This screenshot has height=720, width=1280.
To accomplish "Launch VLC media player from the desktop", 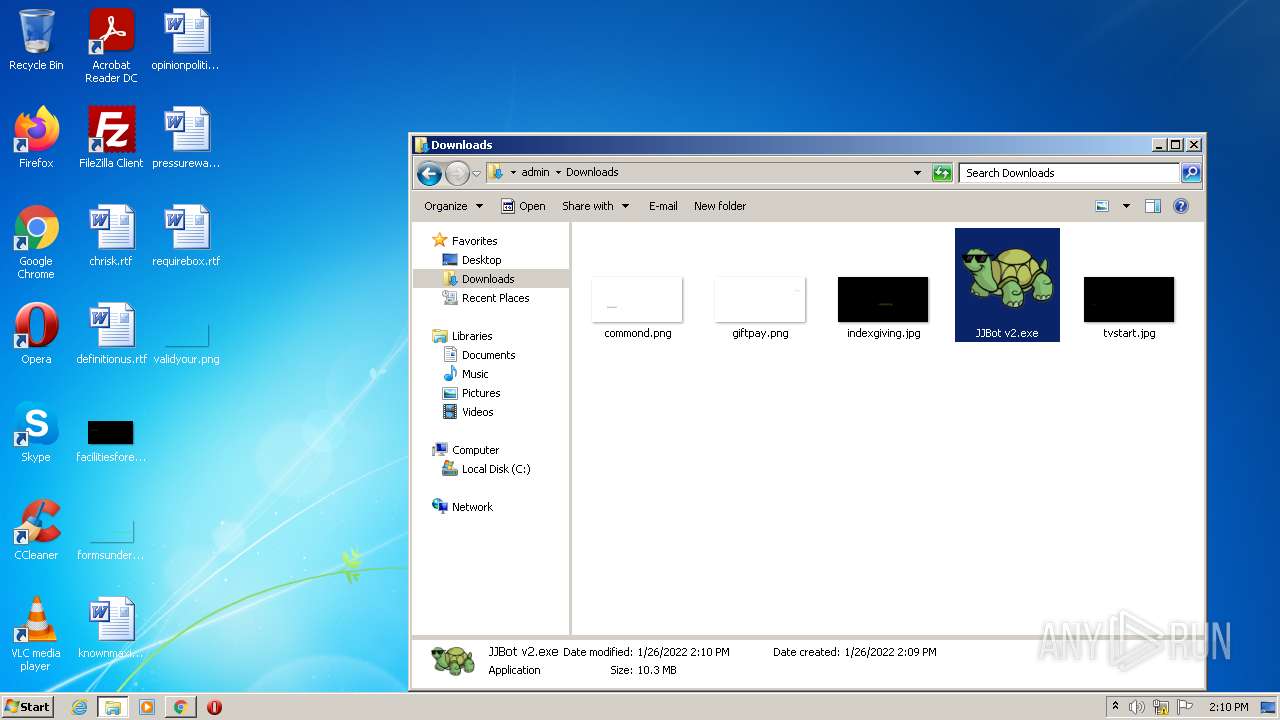I will click(x=36, y=634).
